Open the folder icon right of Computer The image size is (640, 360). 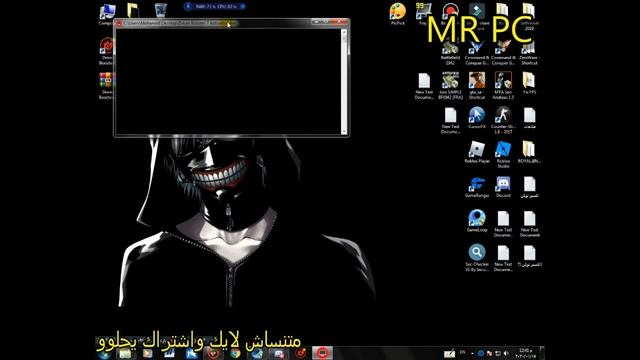(132, 10)
